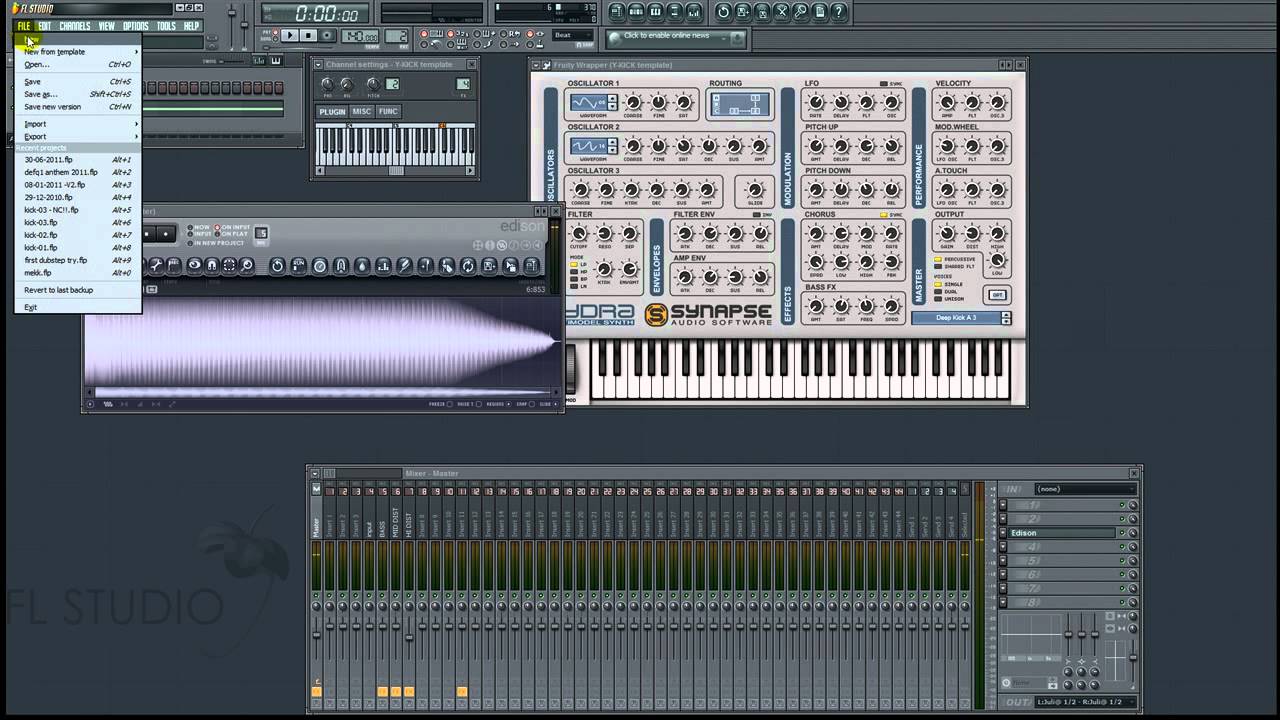
Task: Expand the Export submenu
Action: tap(80, 136)
